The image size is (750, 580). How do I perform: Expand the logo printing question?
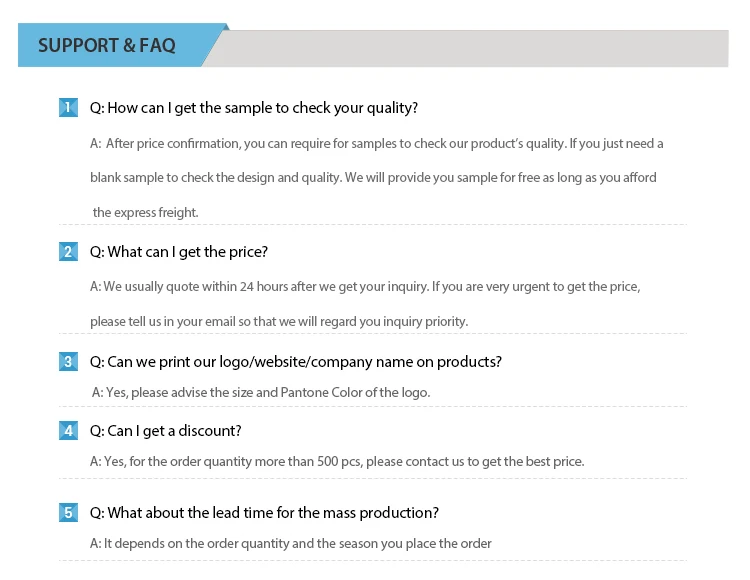coord(296,361)
